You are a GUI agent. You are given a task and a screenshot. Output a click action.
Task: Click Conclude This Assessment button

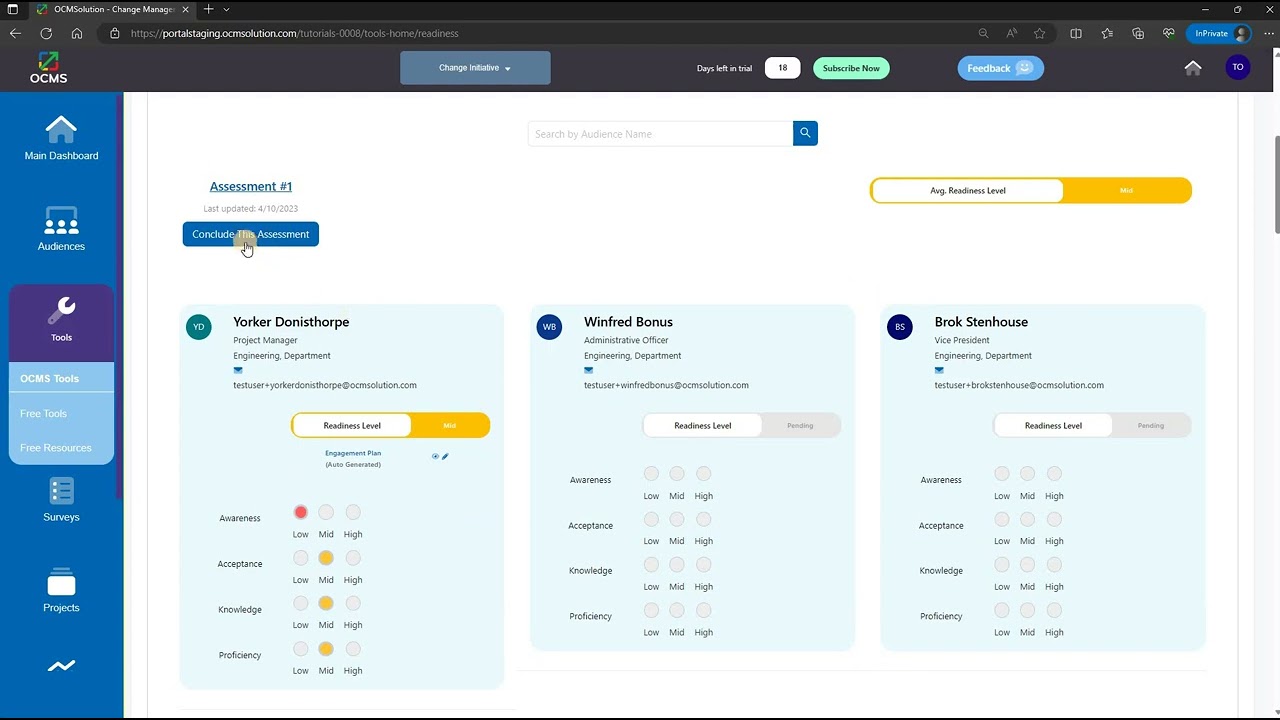(x=251, y=234)
